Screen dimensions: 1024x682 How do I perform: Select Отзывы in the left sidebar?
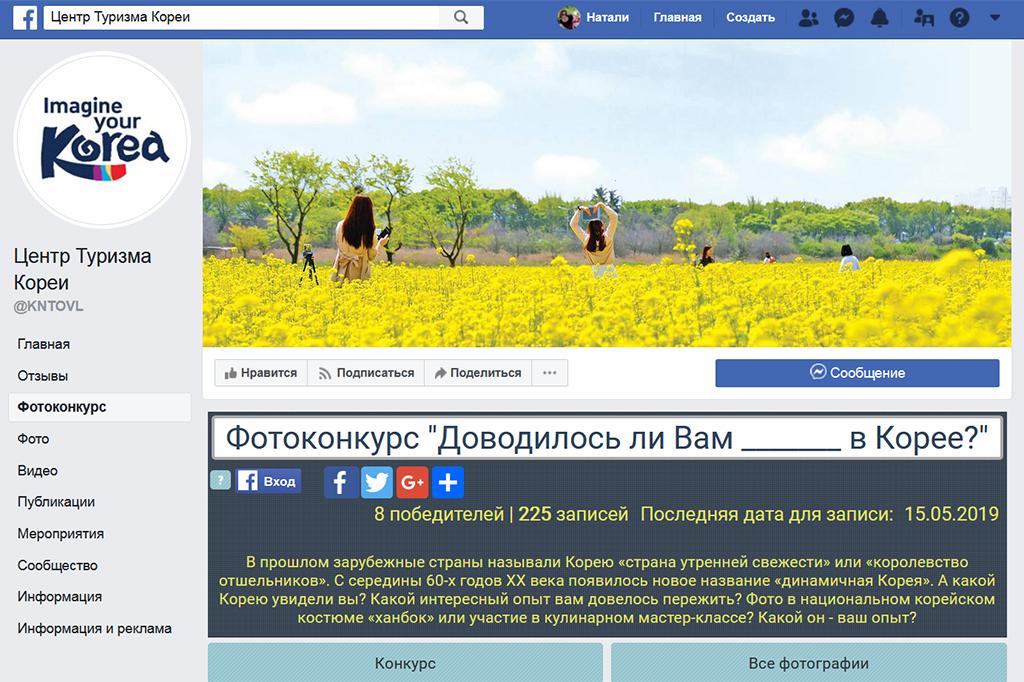click(x=43, y=376)
